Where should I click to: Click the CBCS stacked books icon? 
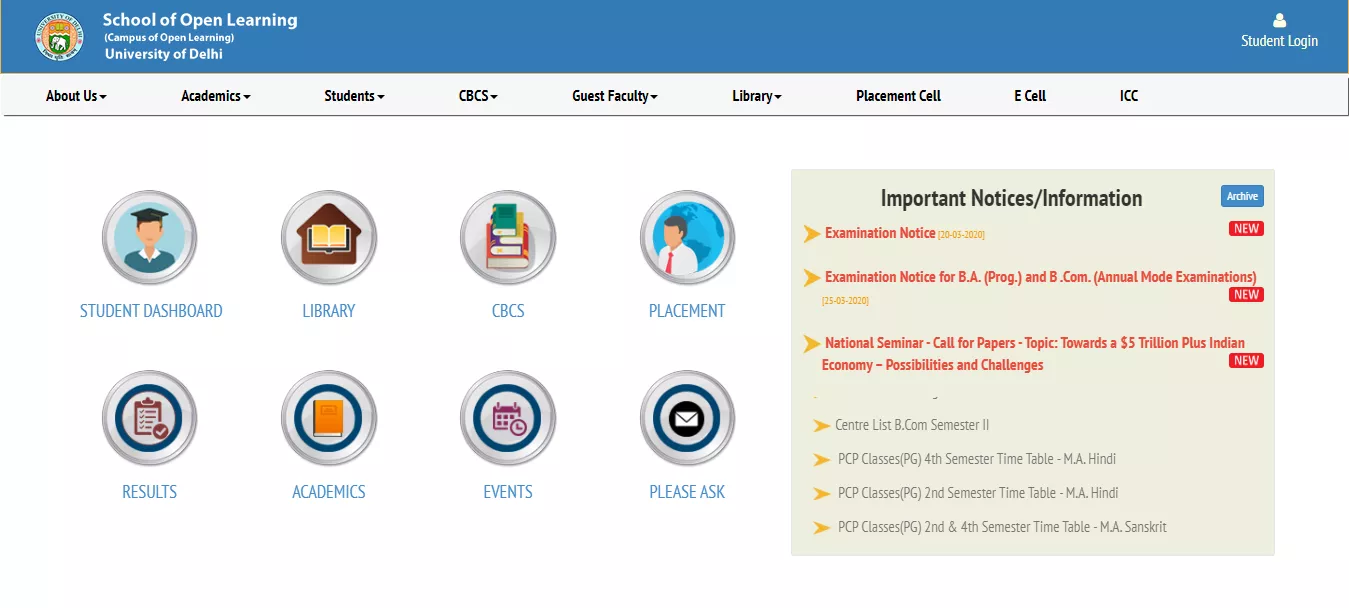point(508,238)
